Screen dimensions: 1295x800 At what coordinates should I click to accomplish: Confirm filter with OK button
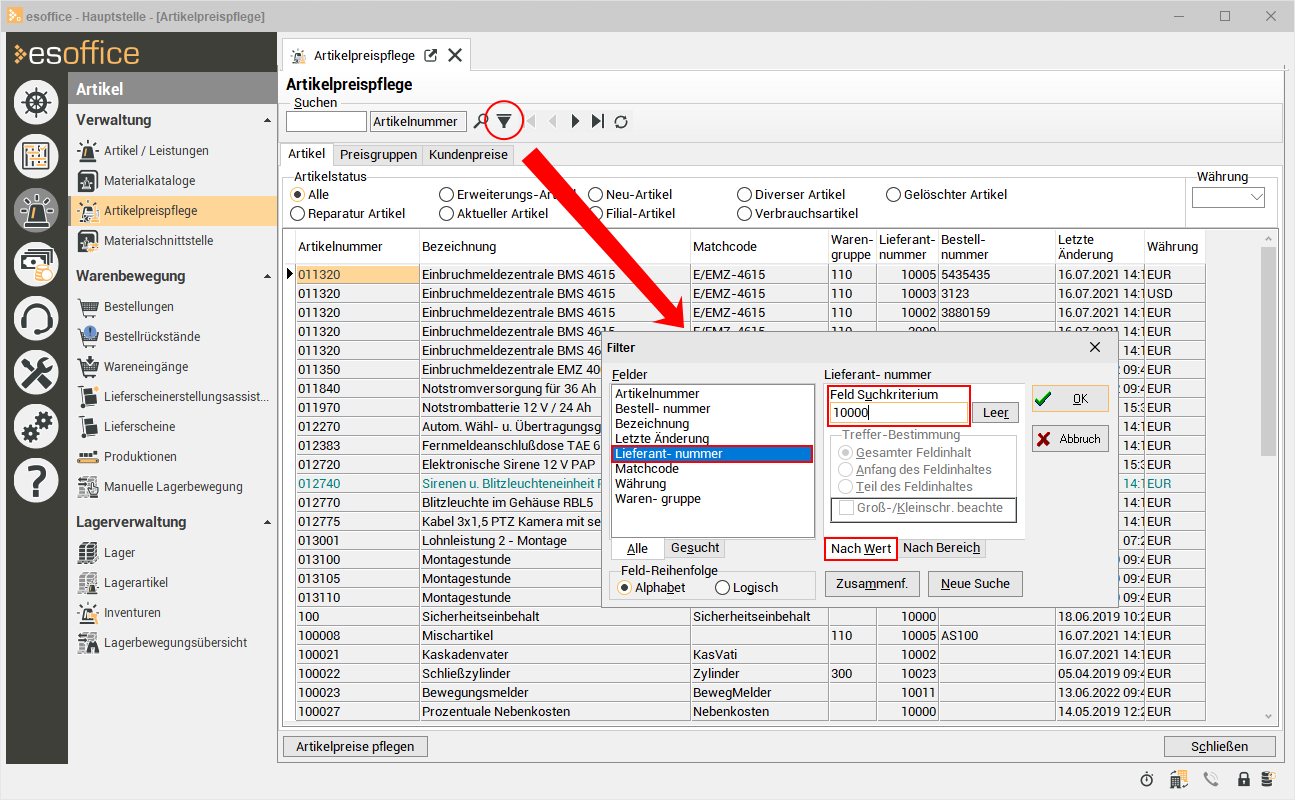(x=1070, y=399)
